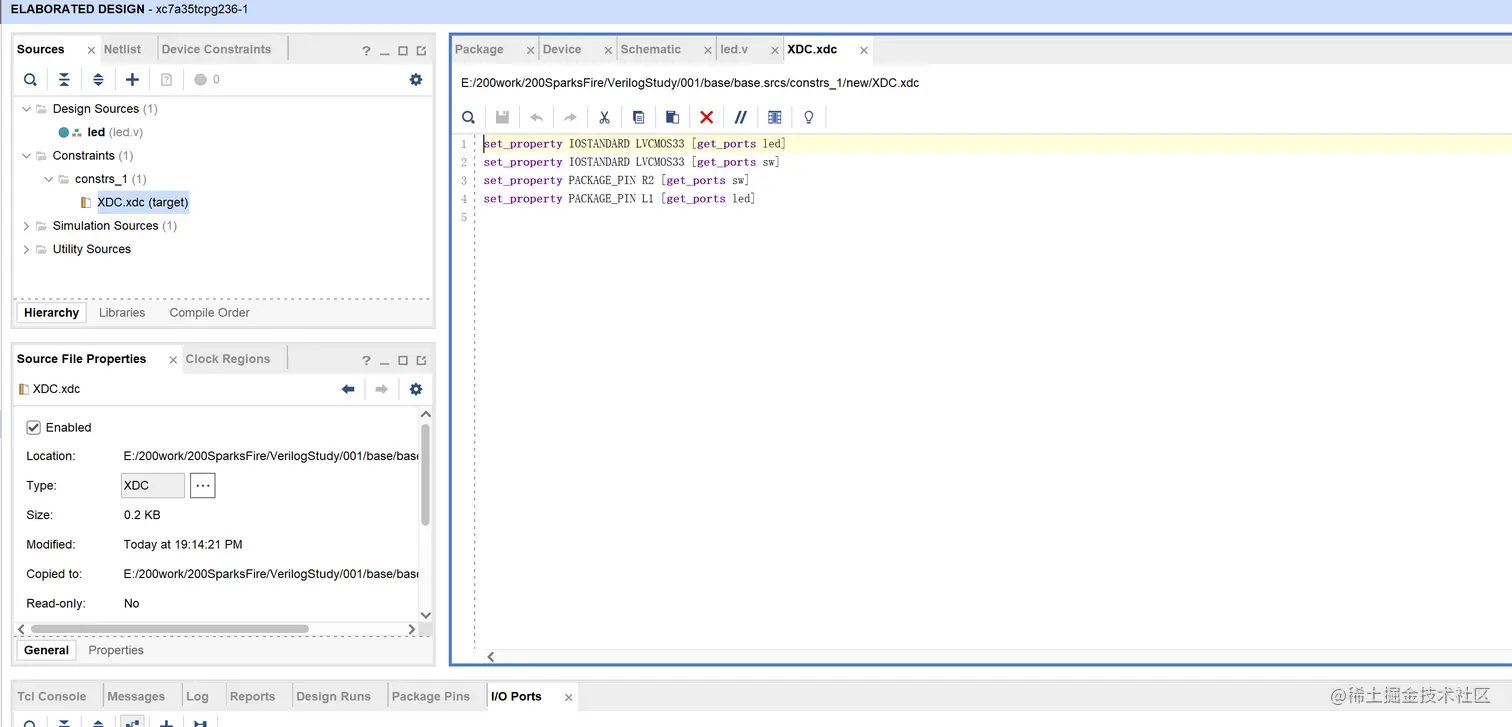Open the Libraries view tab
This screenshot has width=1512, height=727.
pyautogui.click(x=122, y=313)
